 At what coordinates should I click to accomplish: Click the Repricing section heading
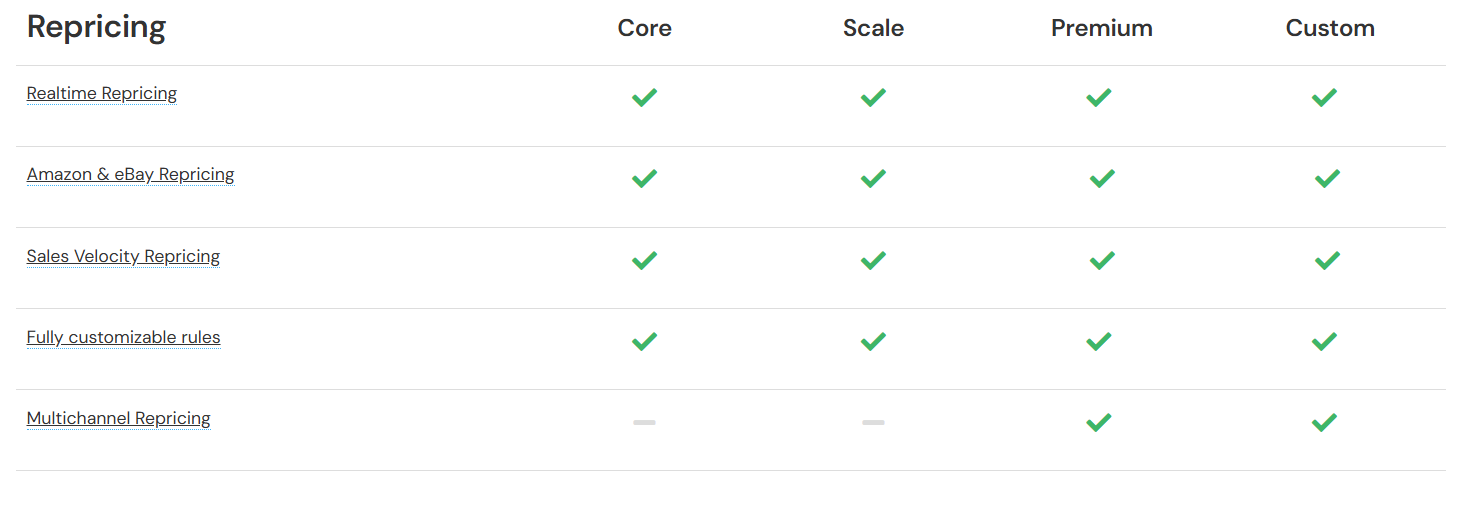[96, 27]
